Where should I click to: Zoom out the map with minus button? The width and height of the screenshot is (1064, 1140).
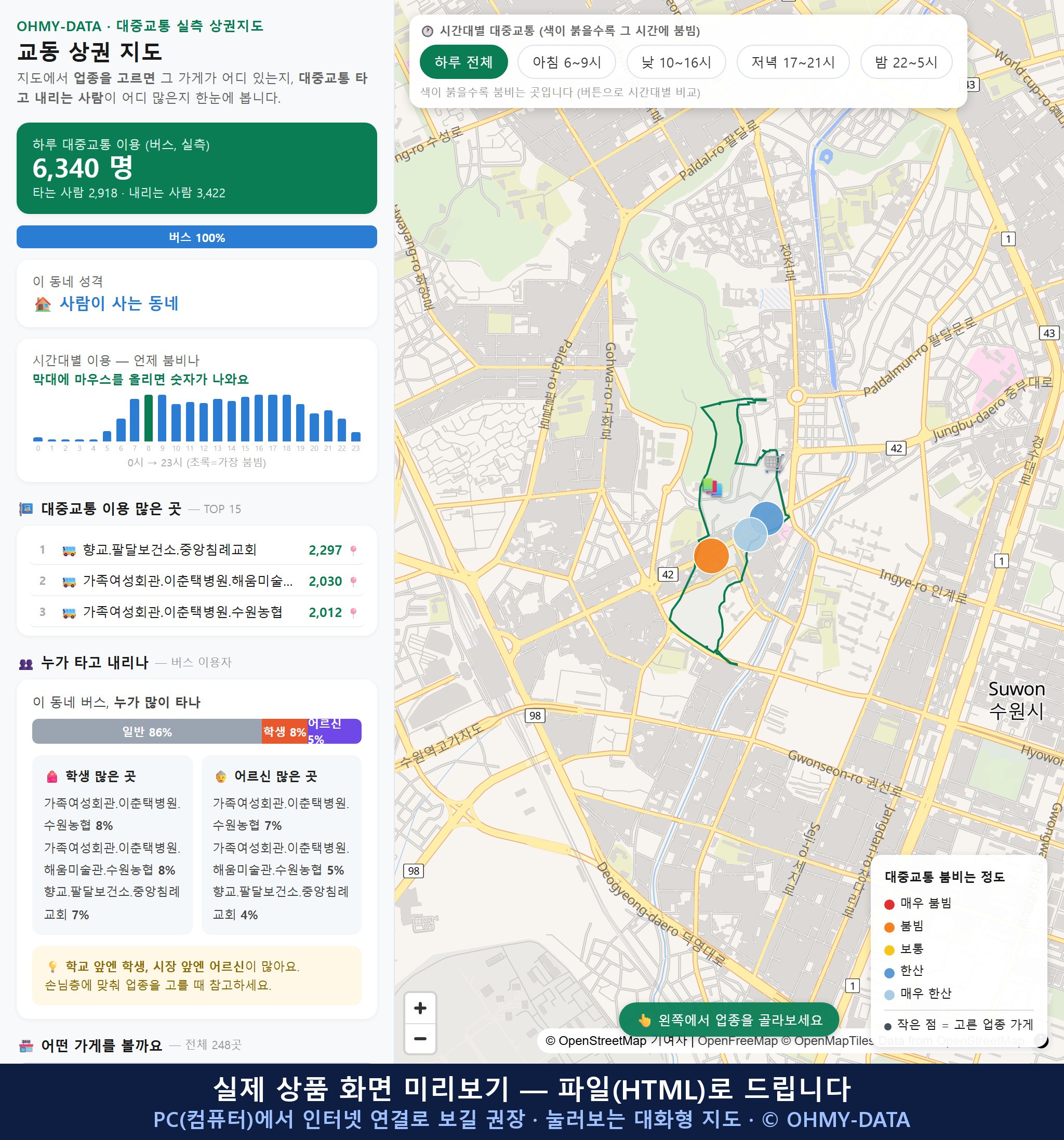[x=420, y=1039]
